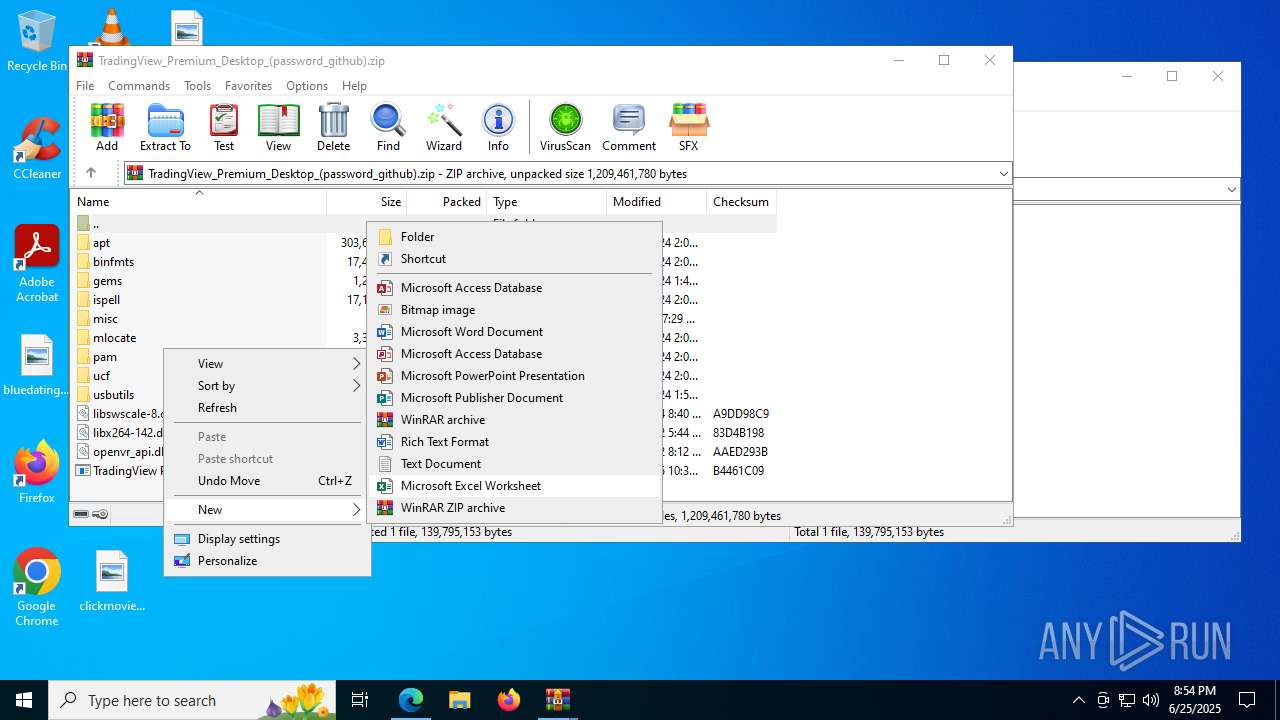Create new Microsoft PowerPoint Presentation

[515, 376]
